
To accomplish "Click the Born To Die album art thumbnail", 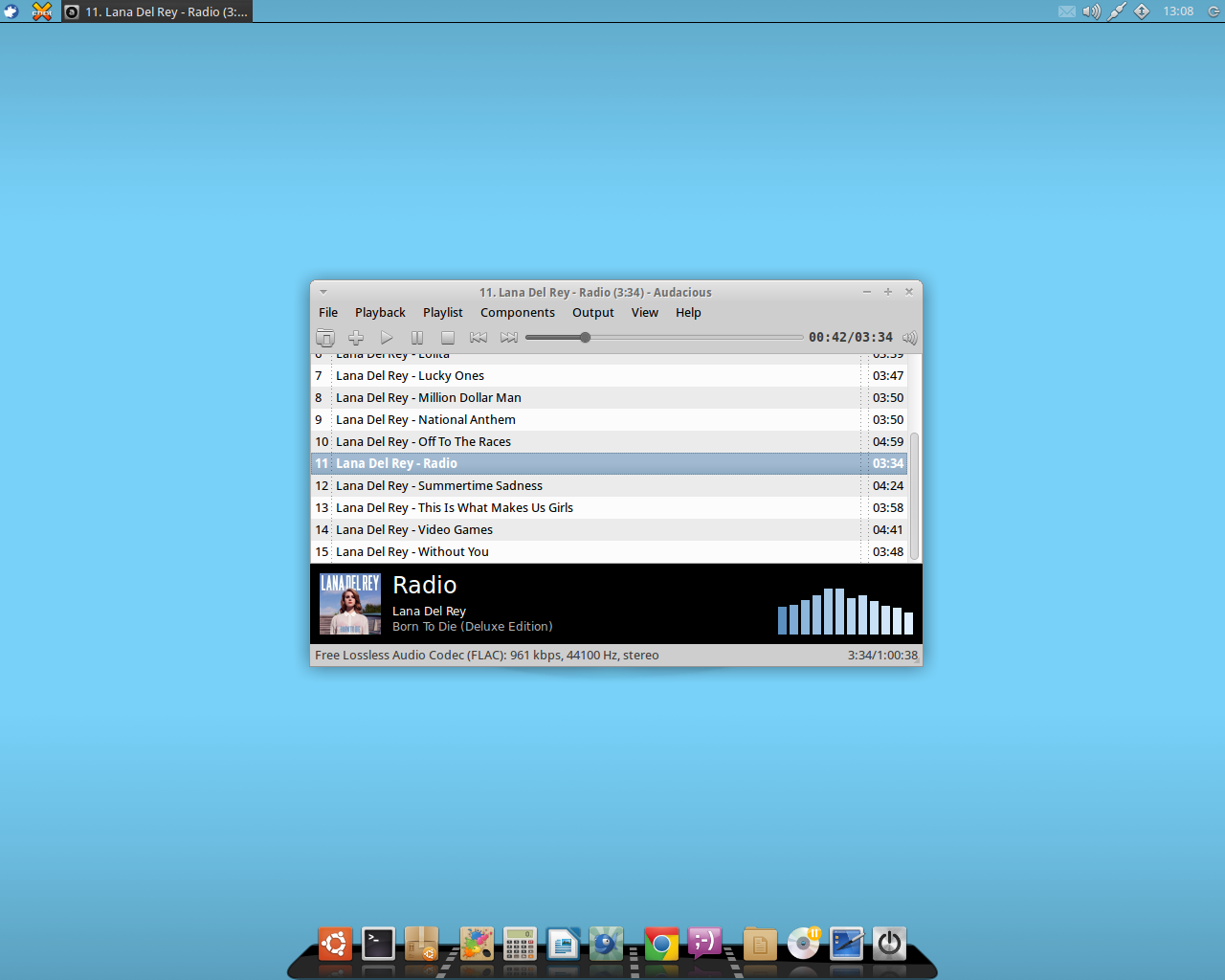I will point(350,604).
